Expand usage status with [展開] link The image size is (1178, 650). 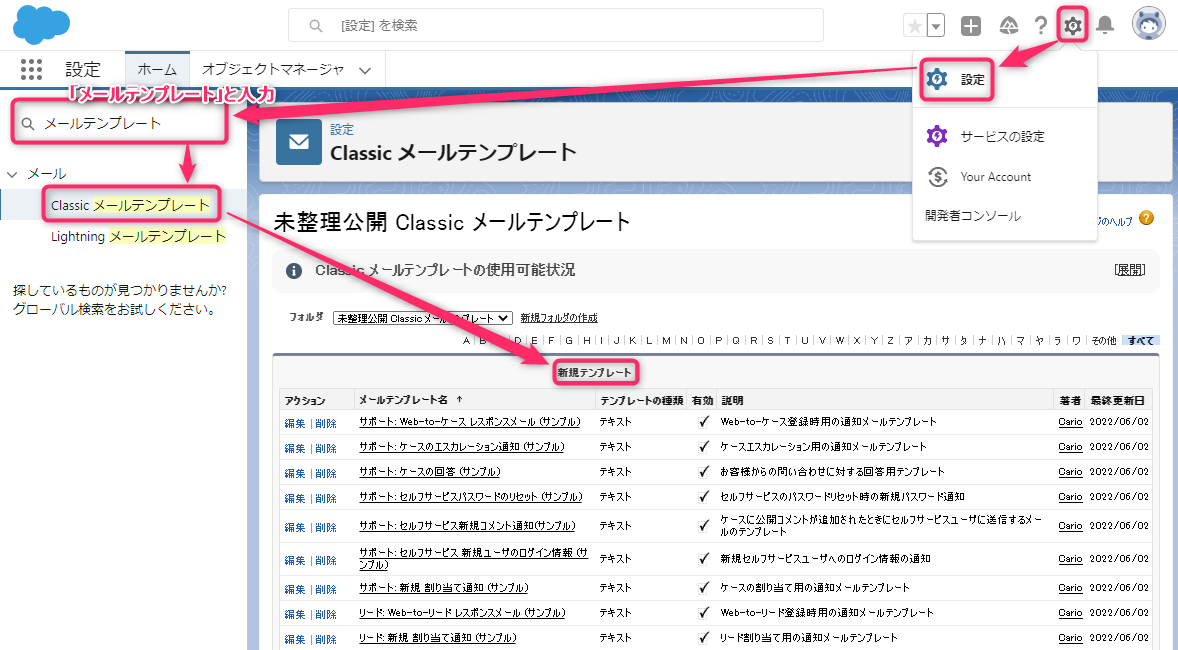tap(1130, 270)
